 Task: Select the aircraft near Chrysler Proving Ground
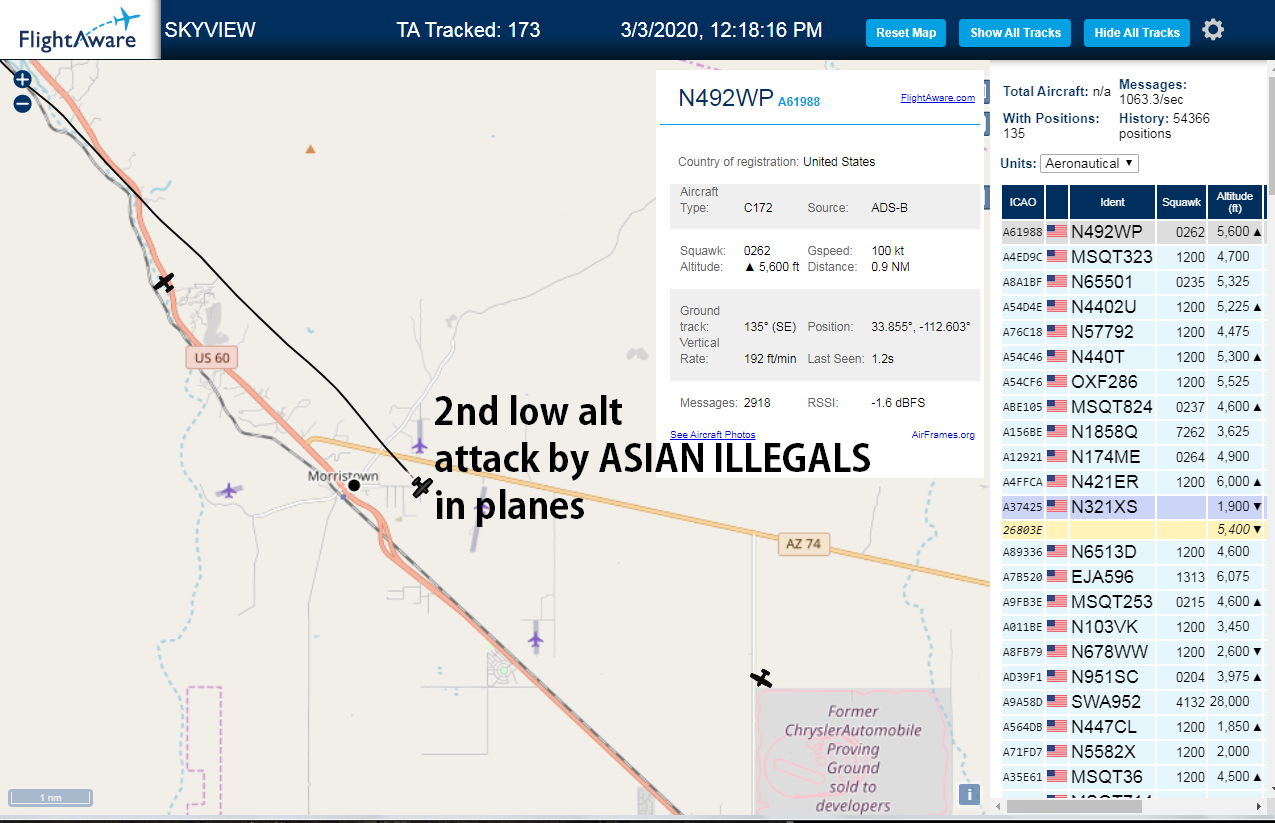[762, 678]
